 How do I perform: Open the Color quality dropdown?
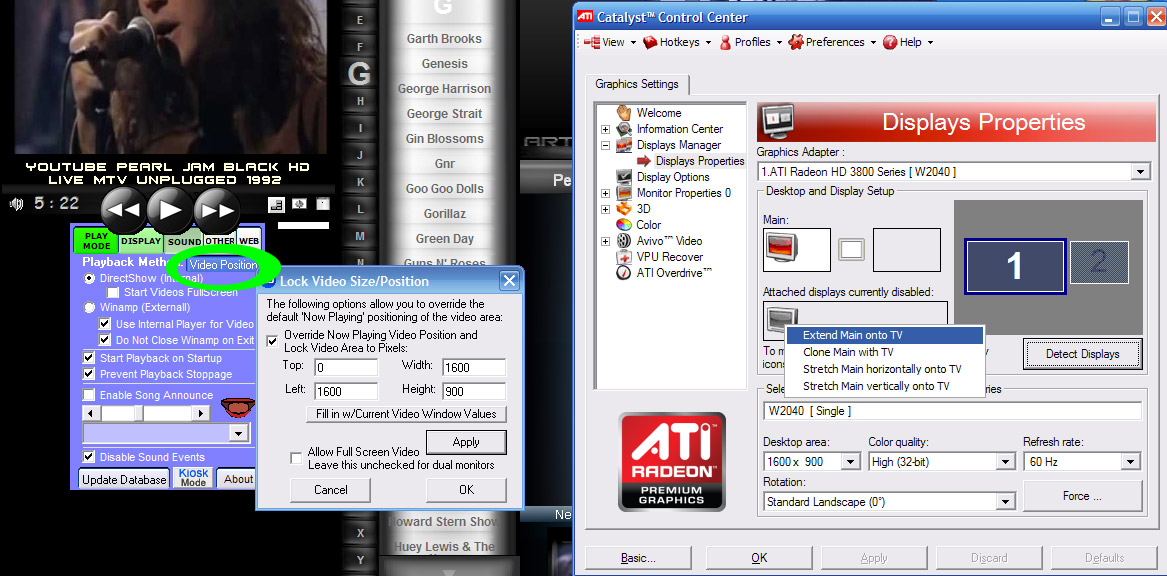(1005, 462)
